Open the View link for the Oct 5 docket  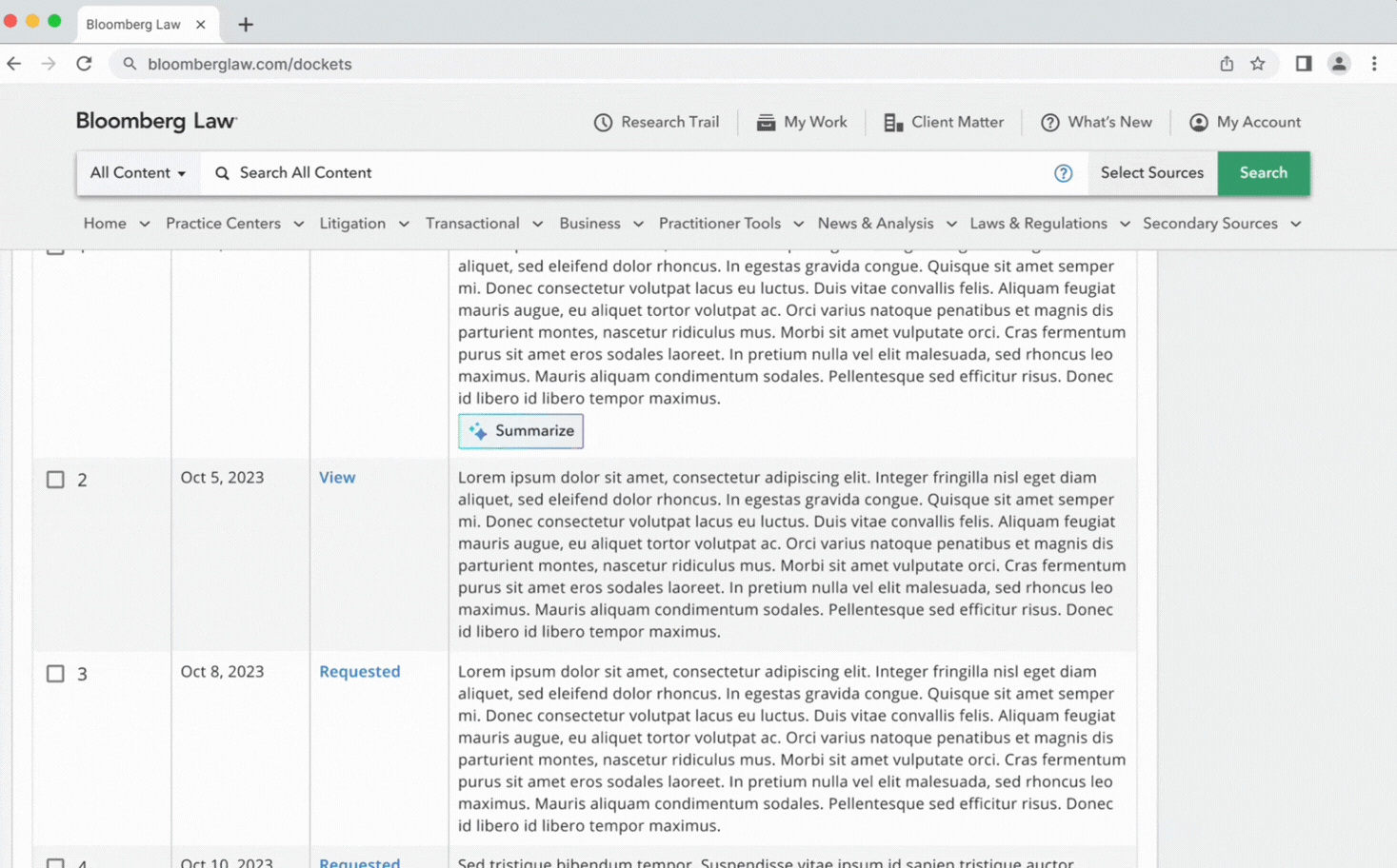[337, 477]
